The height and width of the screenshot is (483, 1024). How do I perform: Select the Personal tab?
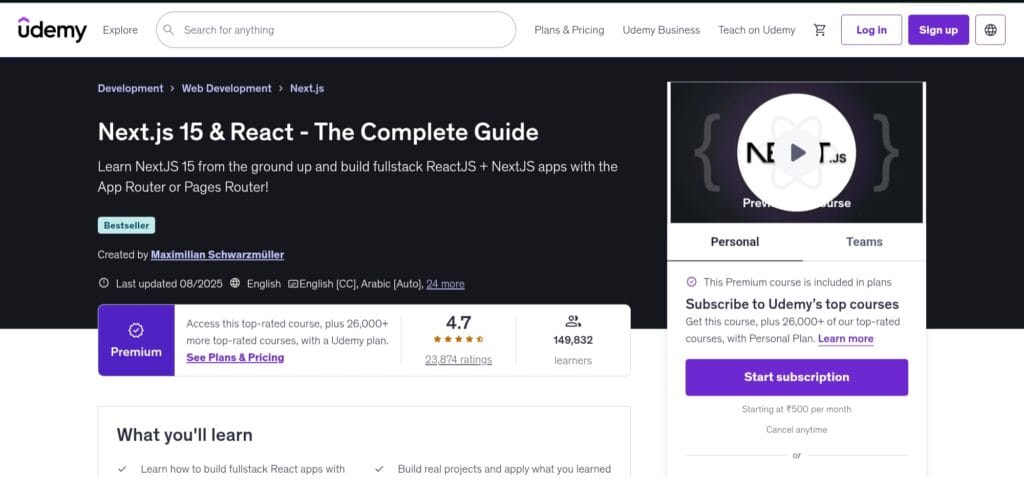[735, 242]
